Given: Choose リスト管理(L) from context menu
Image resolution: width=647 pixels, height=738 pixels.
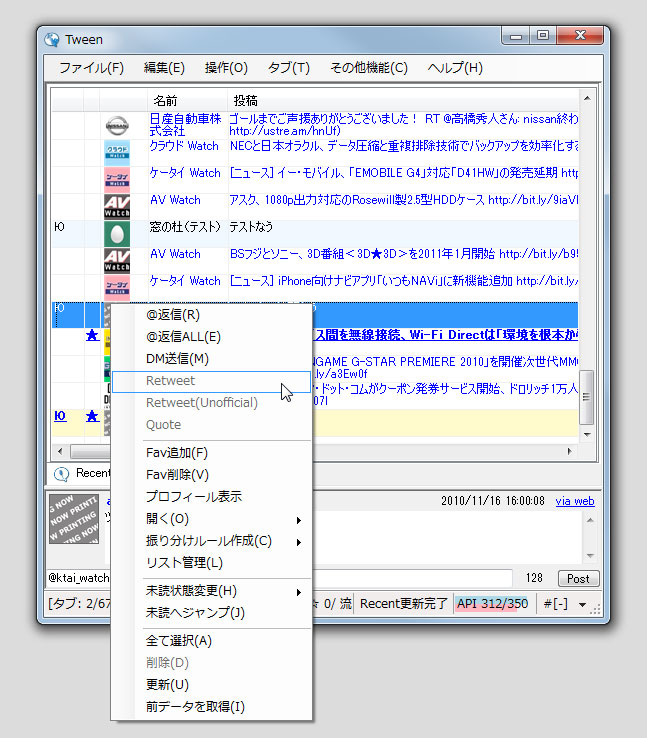Looking at the screenshot, I should [x=211, y=563].
